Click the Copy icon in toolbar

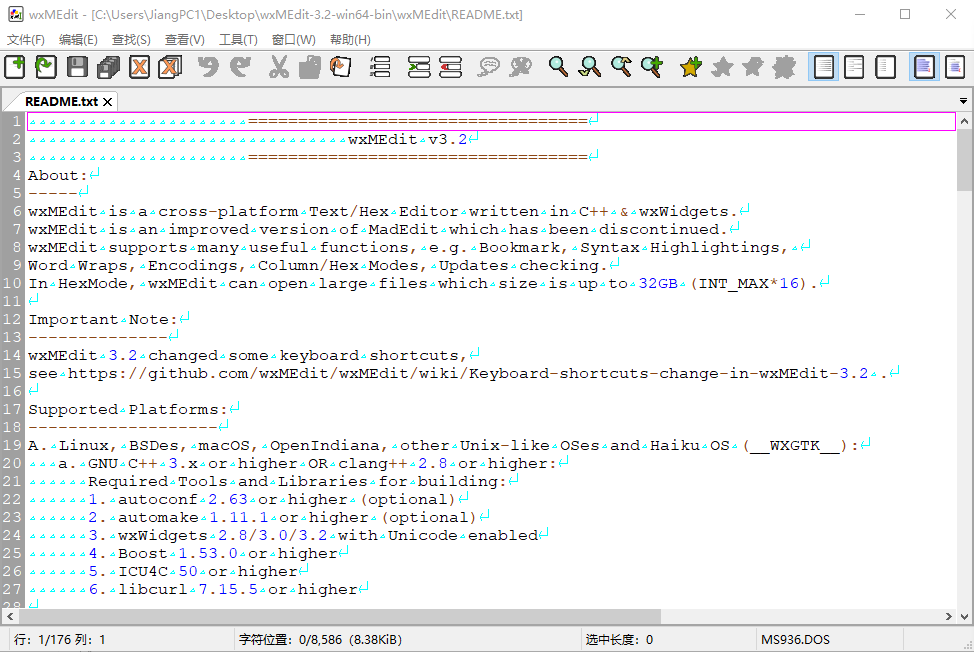pos(309,66)
